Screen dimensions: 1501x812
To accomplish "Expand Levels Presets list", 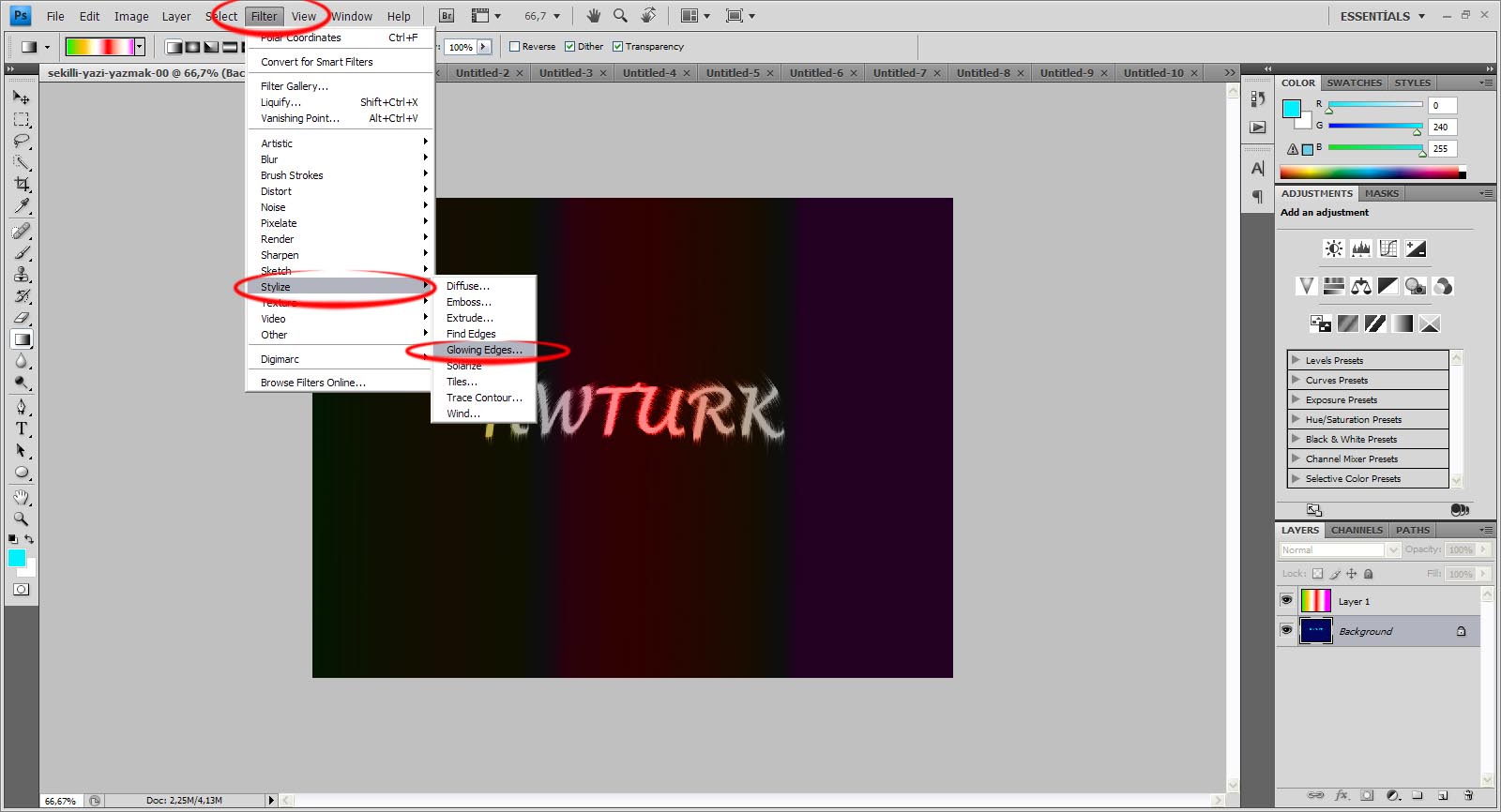I will coord(1296,360).
